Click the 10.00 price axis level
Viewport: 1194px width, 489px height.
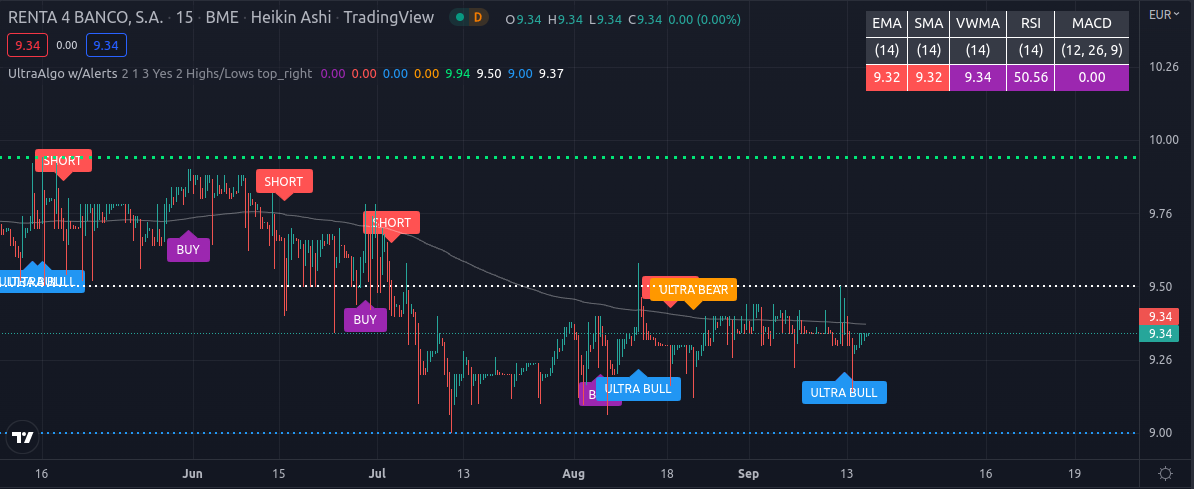click(1162, 140)
